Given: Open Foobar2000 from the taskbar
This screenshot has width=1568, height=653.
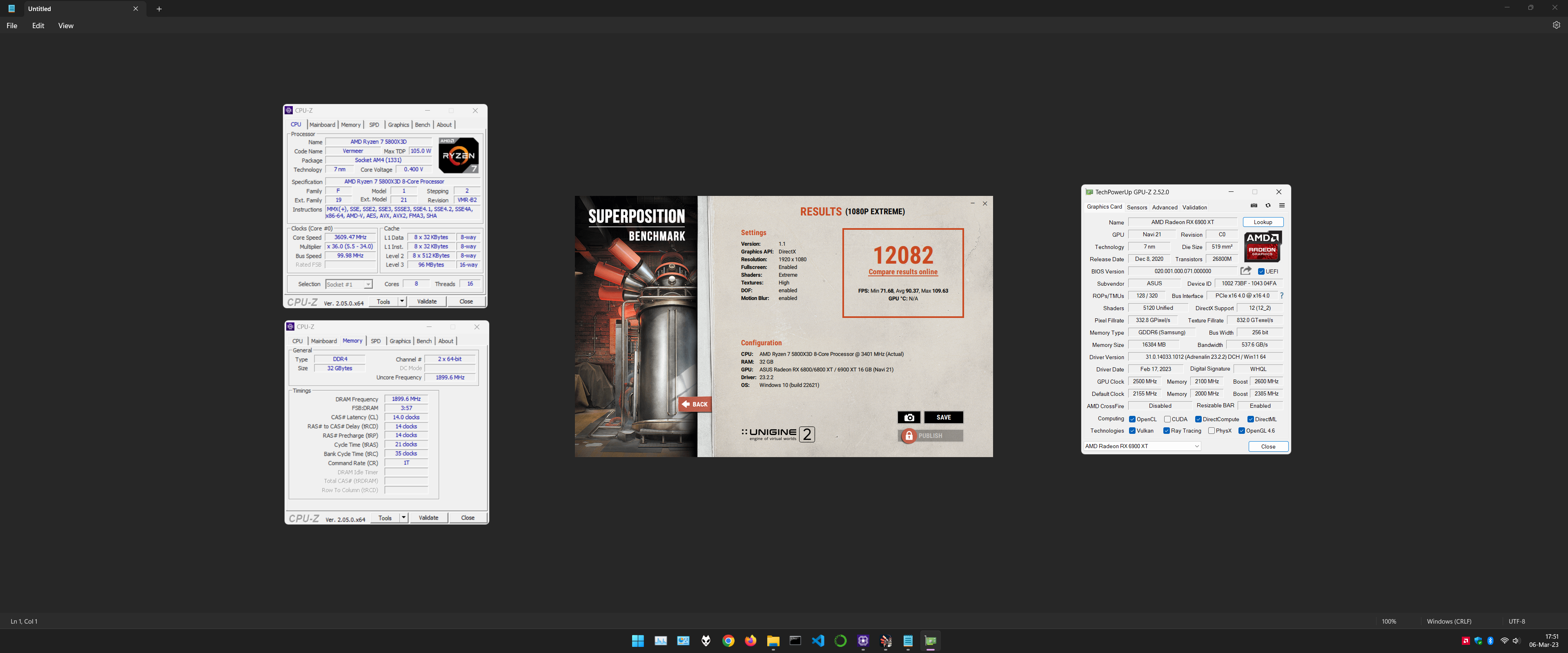Looking at the screenshot, I should 706,641.
